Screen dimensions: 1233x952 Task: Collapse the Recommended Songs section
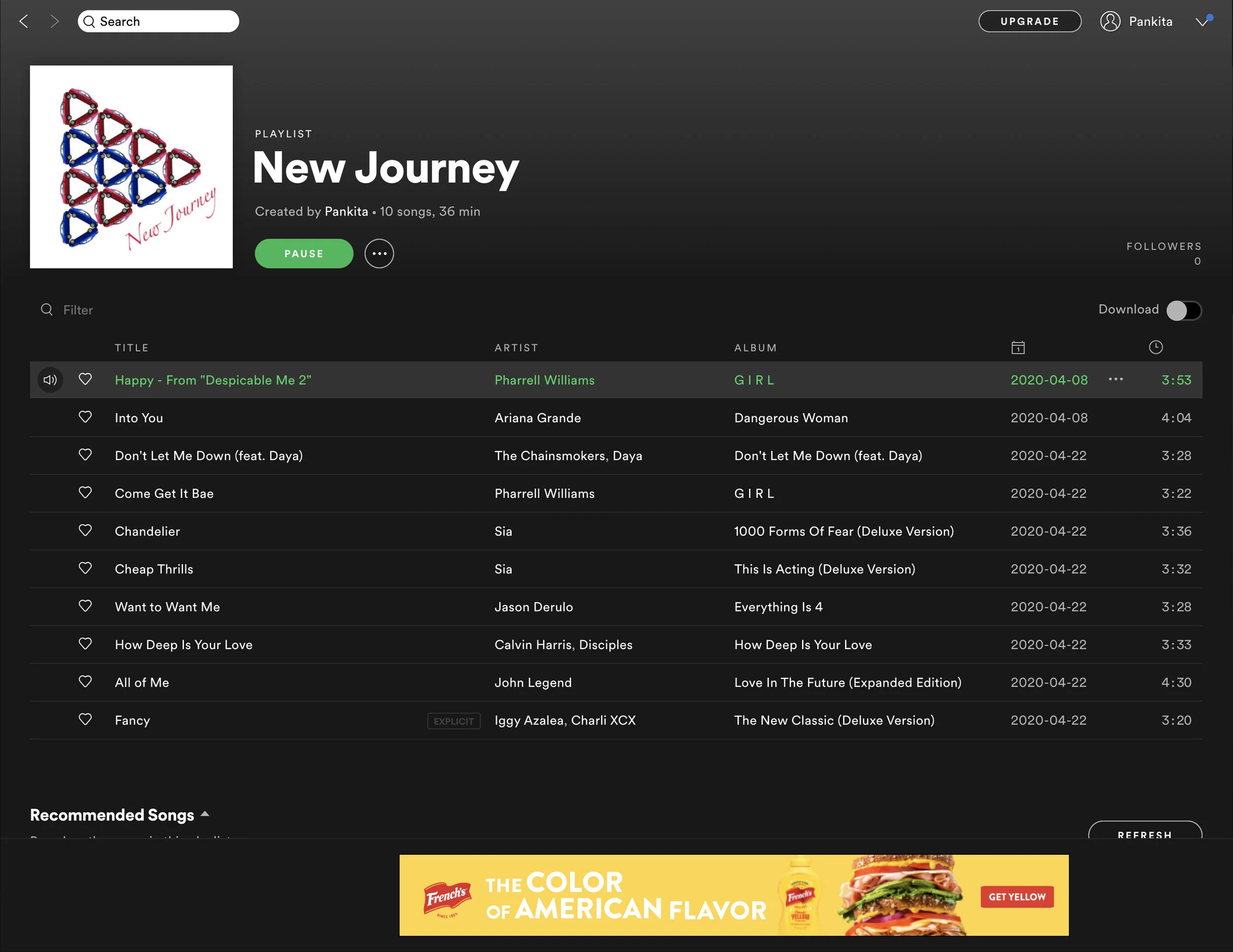click(206, 814)
